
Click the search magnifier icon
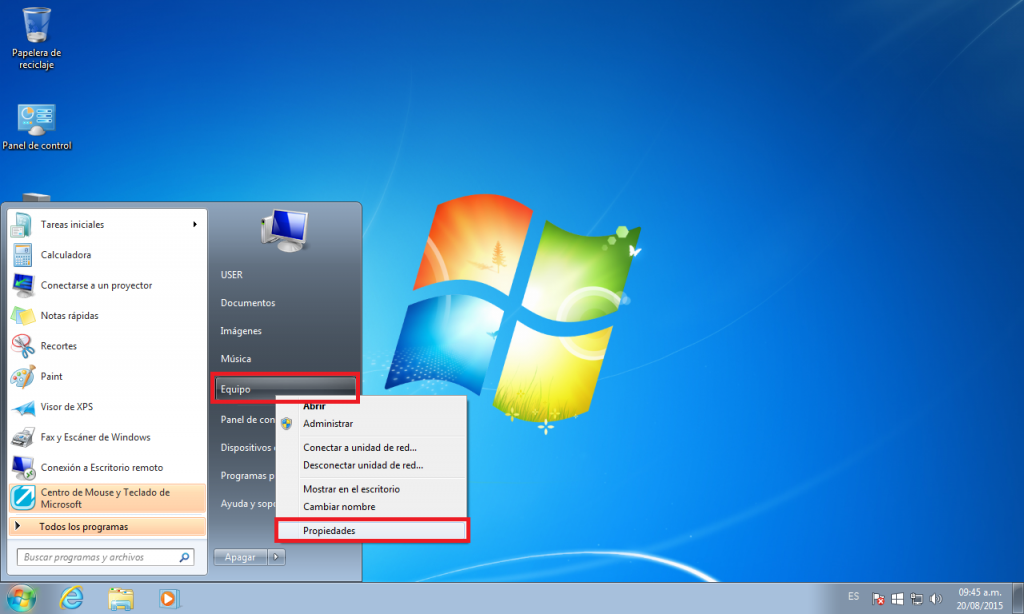pos(184,557)
